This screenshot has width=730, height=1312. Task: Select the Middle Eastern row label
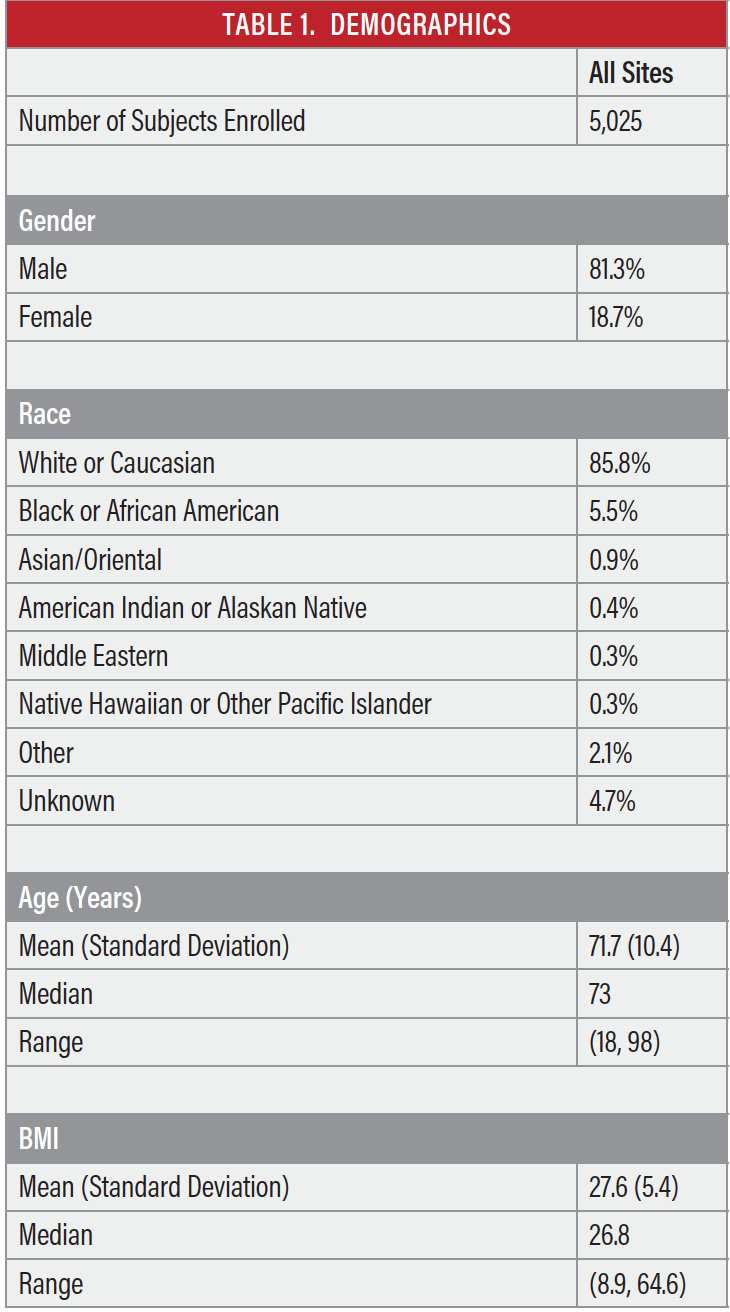pyautogui.click(x=93, y=656)
